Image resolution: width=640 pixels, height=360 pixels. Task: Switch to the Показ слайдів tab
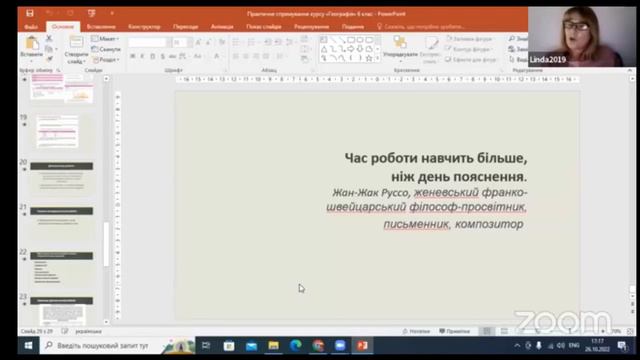[264, 27]
